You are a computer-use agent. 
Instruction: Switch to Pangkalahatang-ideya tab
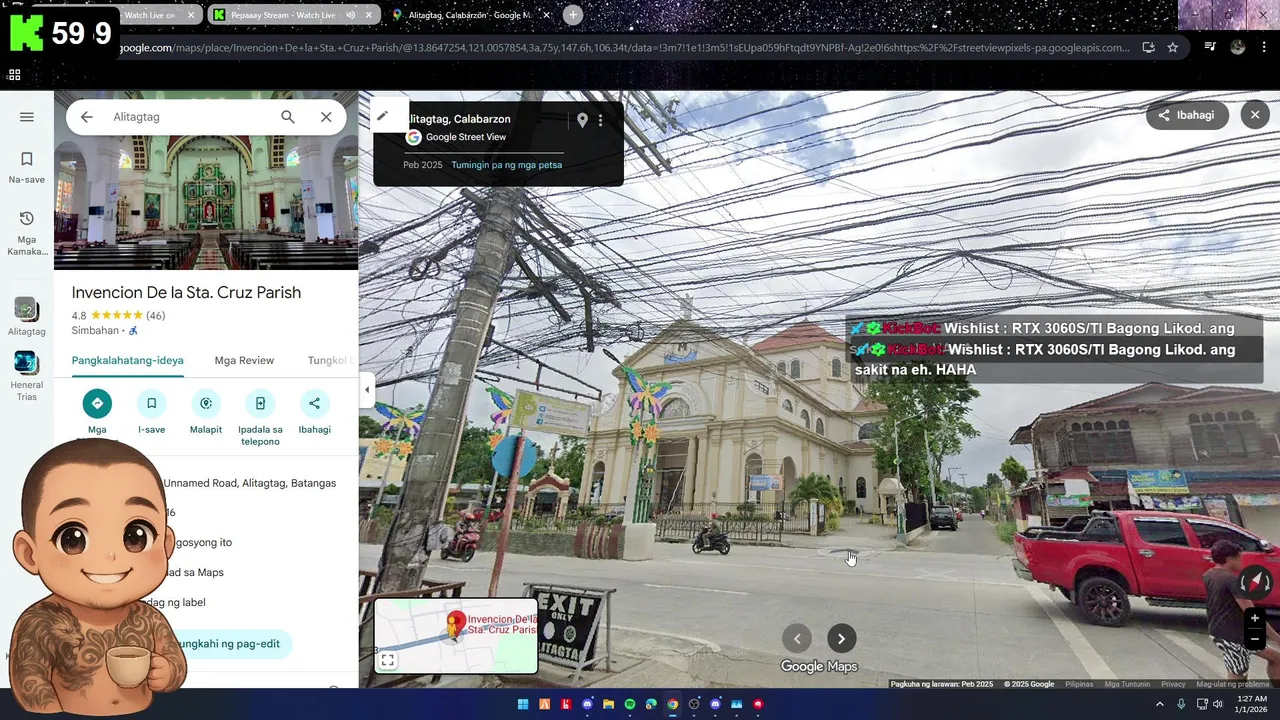127,360
